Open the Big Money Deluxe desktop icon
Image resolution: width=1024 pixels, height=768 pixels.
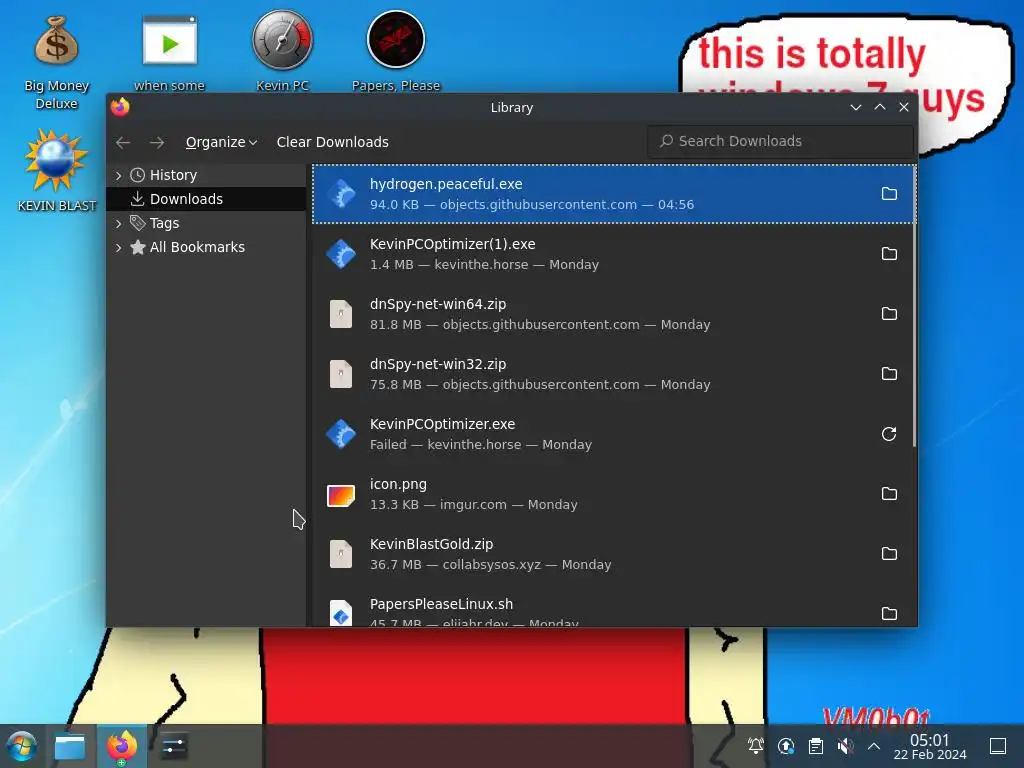pos(57,63)
